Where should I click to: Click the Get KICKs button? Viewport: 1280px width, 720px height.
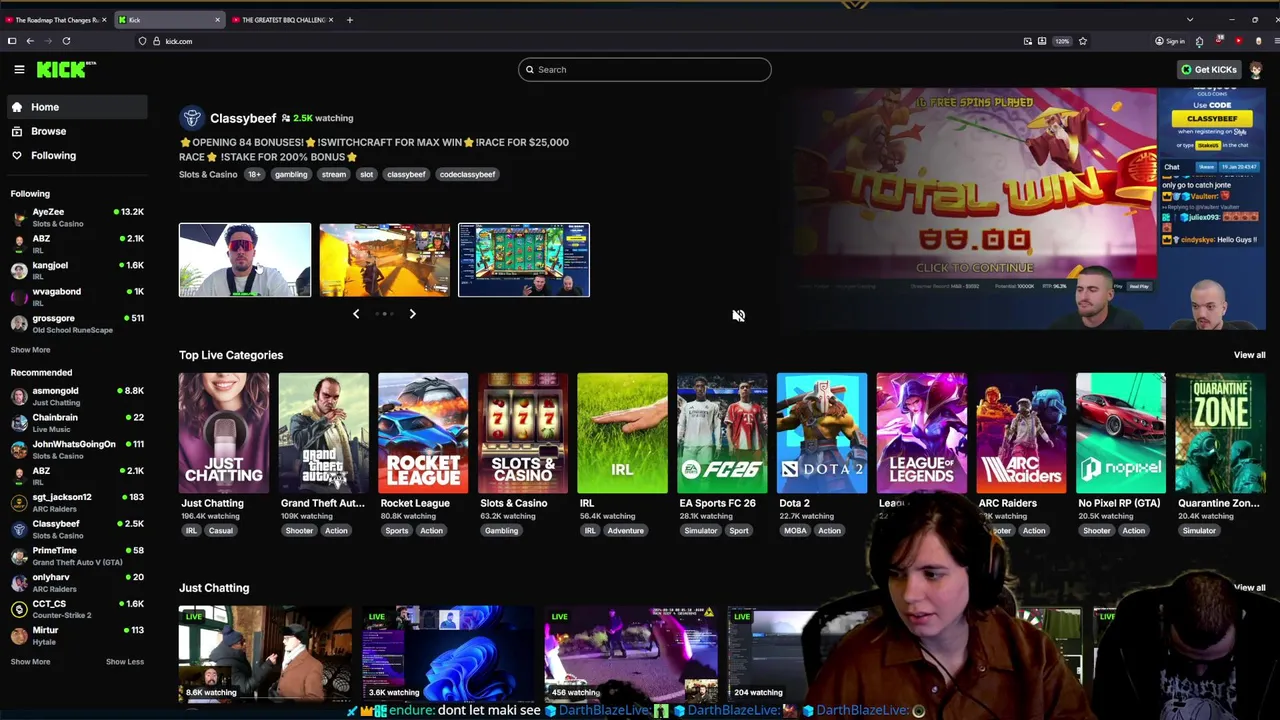coord(1209,69)
